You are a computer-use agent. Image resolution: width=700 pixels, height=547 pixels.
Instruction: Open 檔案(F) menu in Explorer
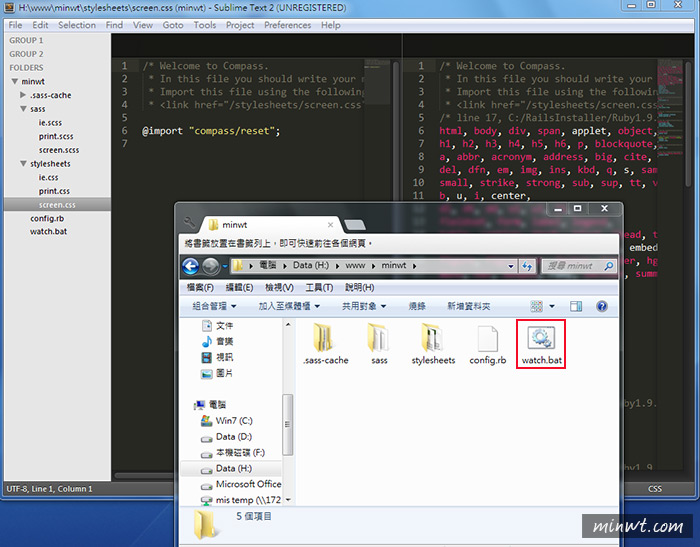tap(200, 288)
